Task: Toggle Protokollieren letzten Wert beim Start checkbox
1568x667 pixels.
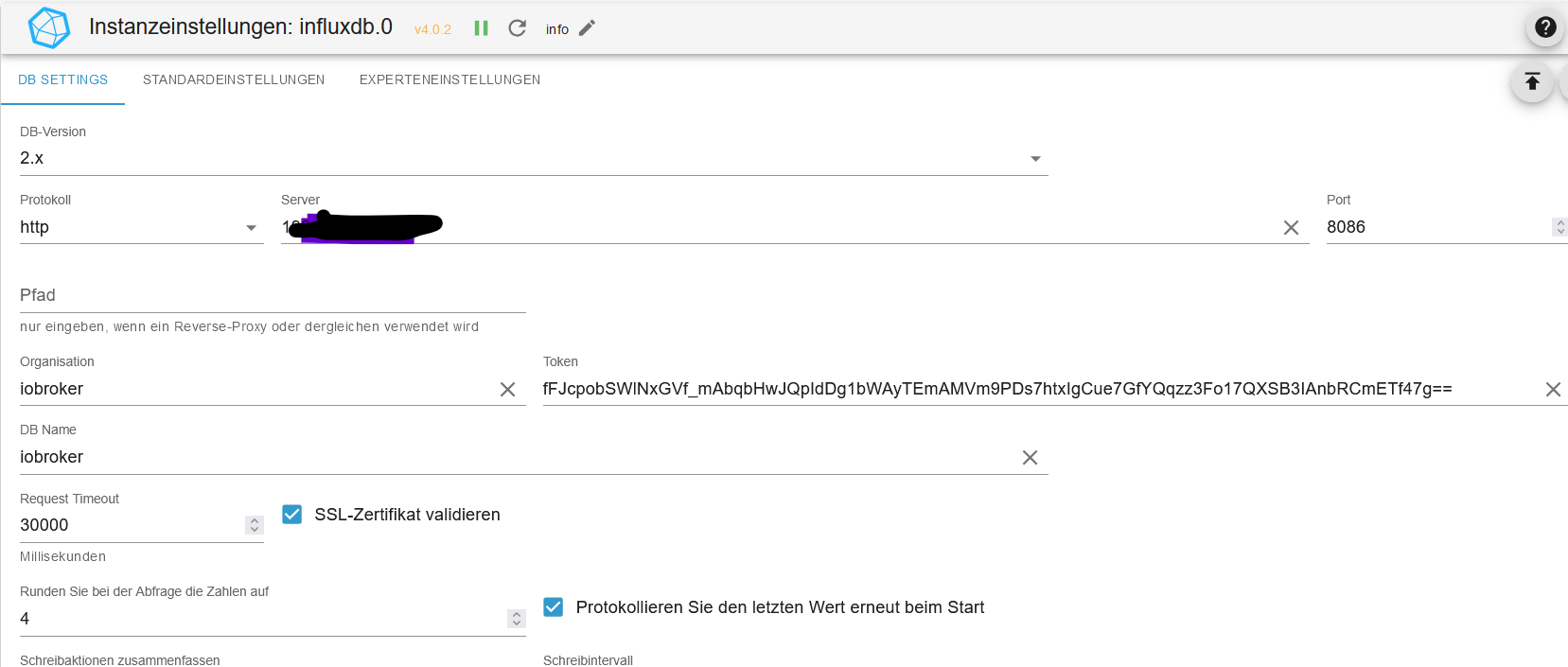Action: pos(554,606)
